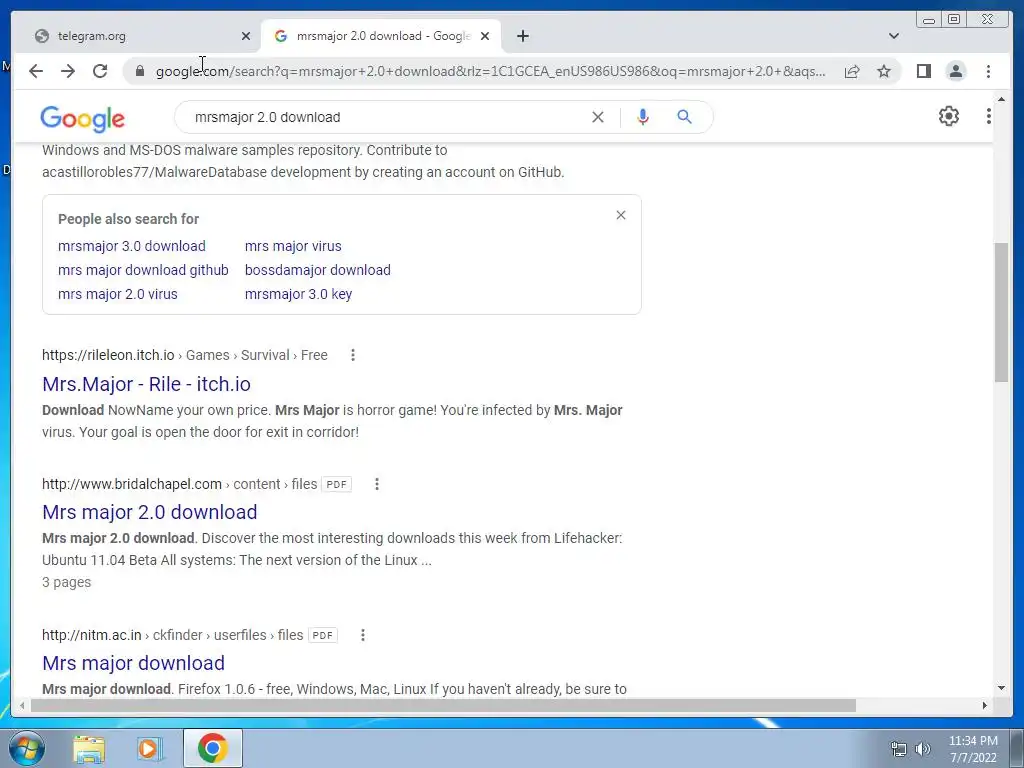The width and height of the screenshot is (1024, 768).
Task: Open Google quick settings gear
Action: [949, 116]
